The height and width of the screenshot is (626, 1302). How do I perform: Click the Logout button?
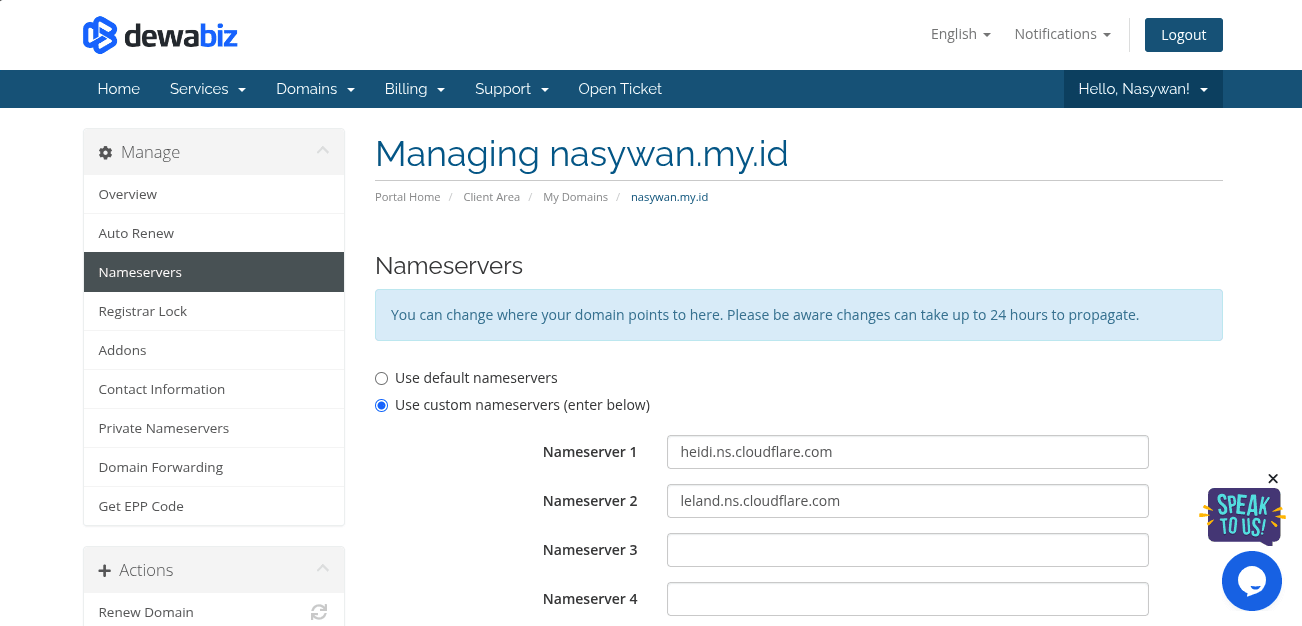[1183, 34]
